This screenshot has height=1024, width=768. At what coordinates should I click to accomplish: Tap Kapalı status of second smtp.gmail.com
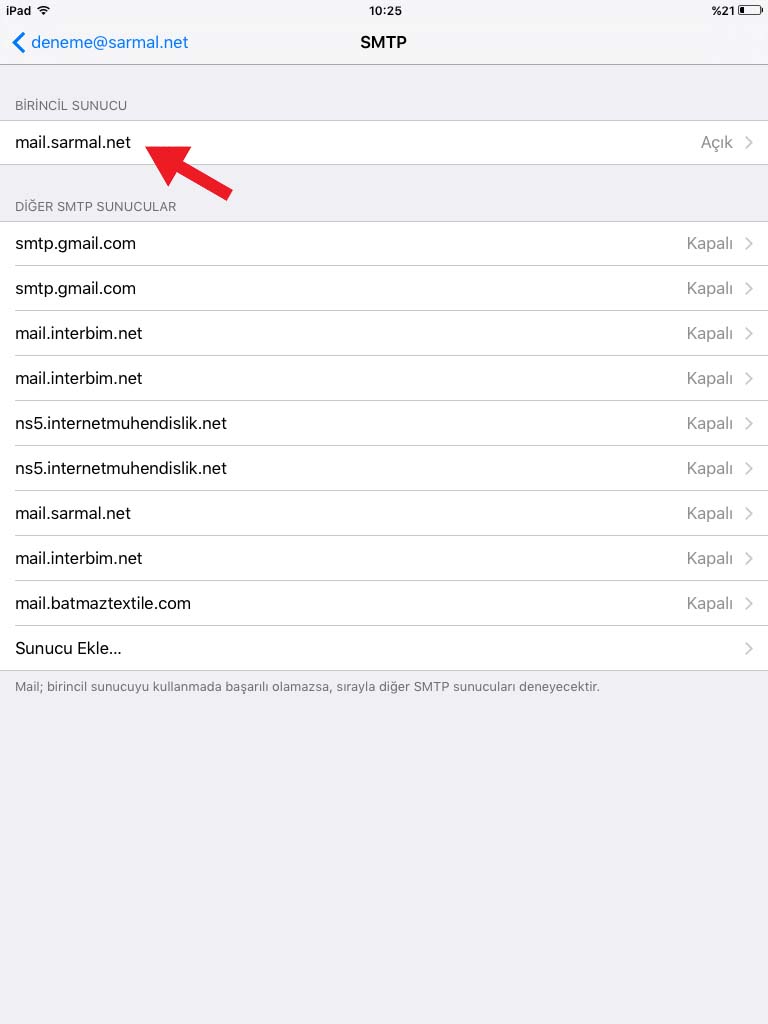709,289
